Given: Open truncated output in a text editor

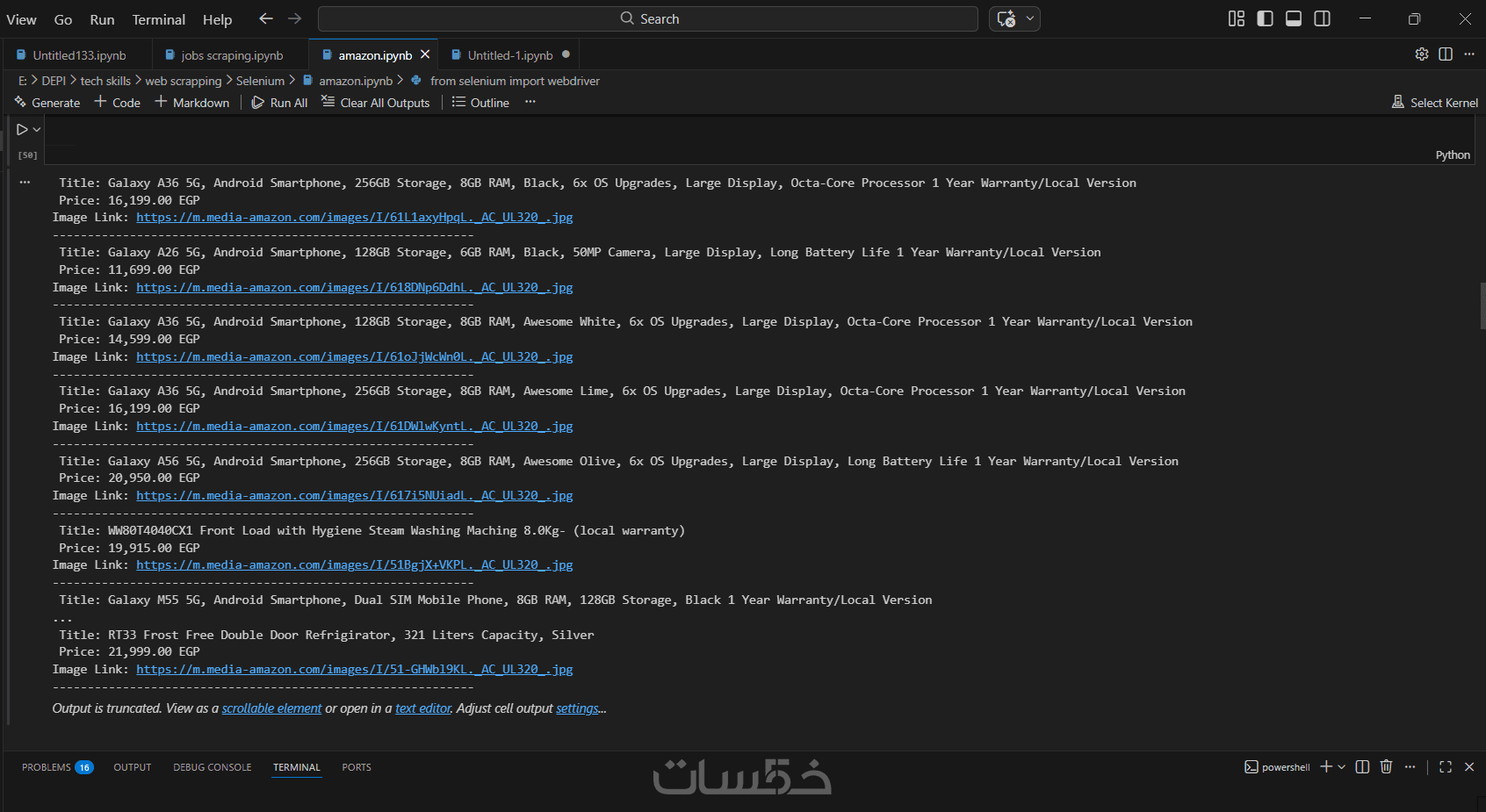Looking at the screenshot, I should click(423, 708).
